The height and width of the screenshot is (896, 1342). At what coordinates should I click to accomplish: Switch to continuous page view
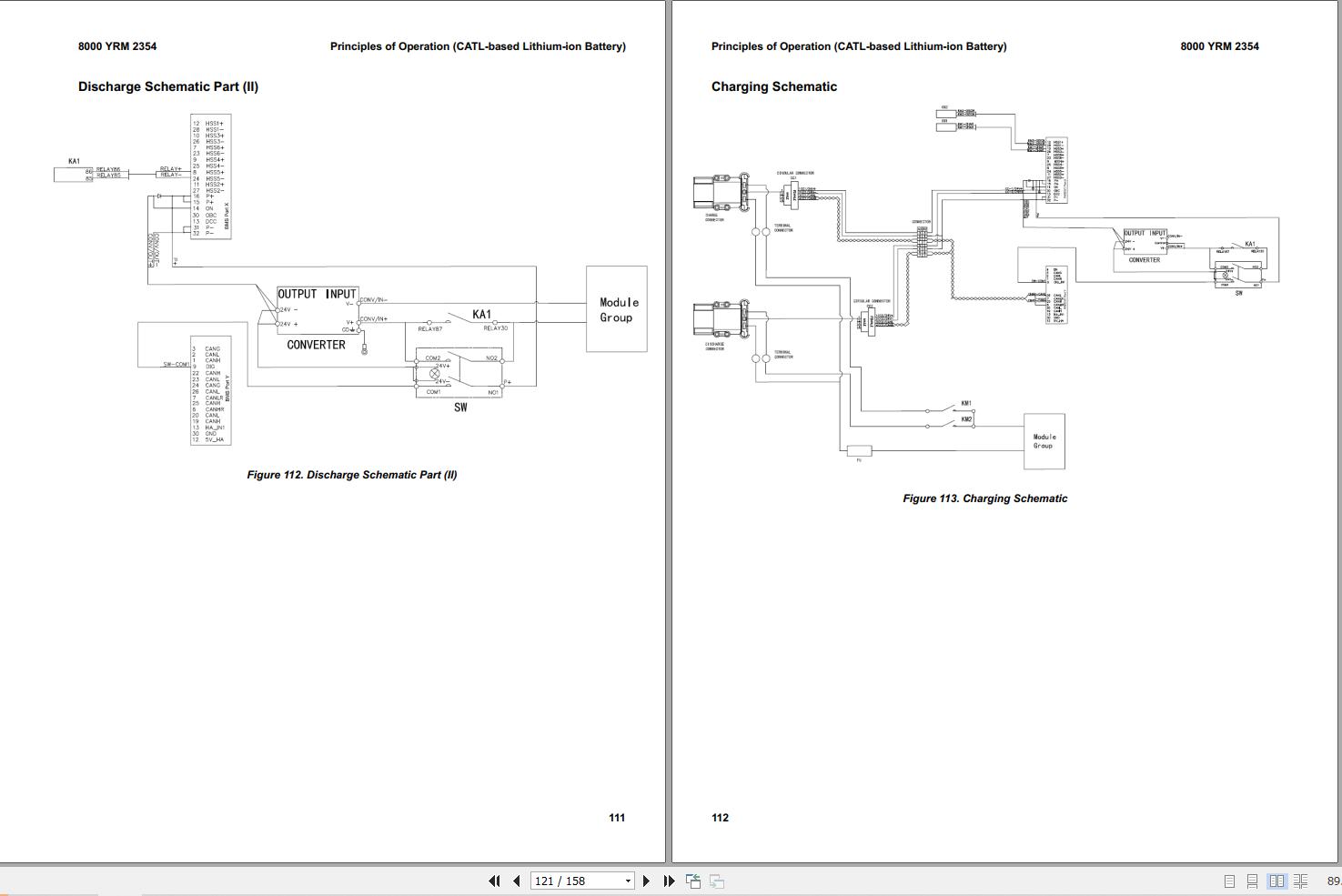1252,881
